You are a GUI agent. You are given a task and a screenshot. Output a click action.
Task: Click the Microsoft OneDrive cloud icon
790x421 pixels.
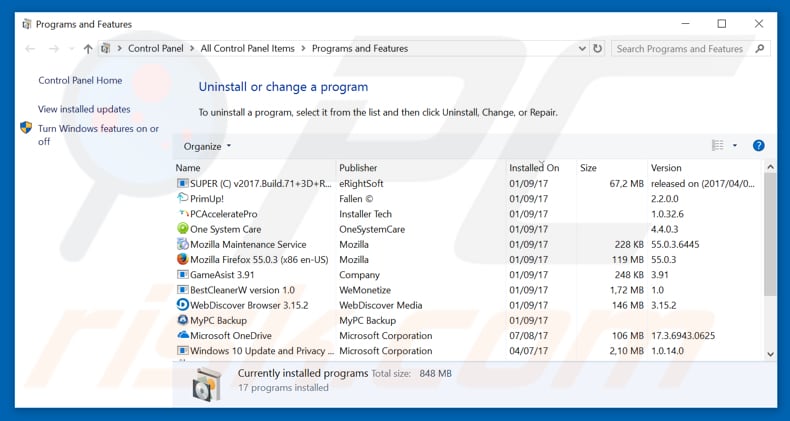point(182,335)
